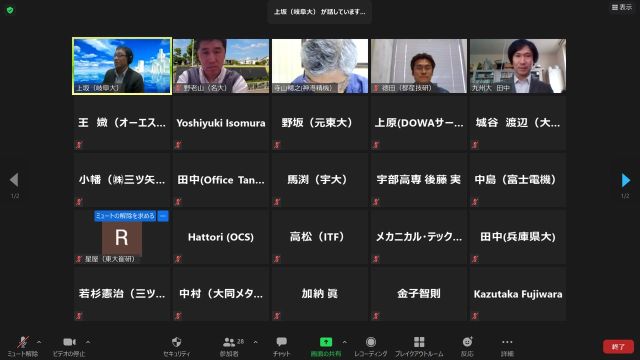640x360 pixels.
Task: Open the Reactions emoji icon
Action: click(x=467, y=342)
